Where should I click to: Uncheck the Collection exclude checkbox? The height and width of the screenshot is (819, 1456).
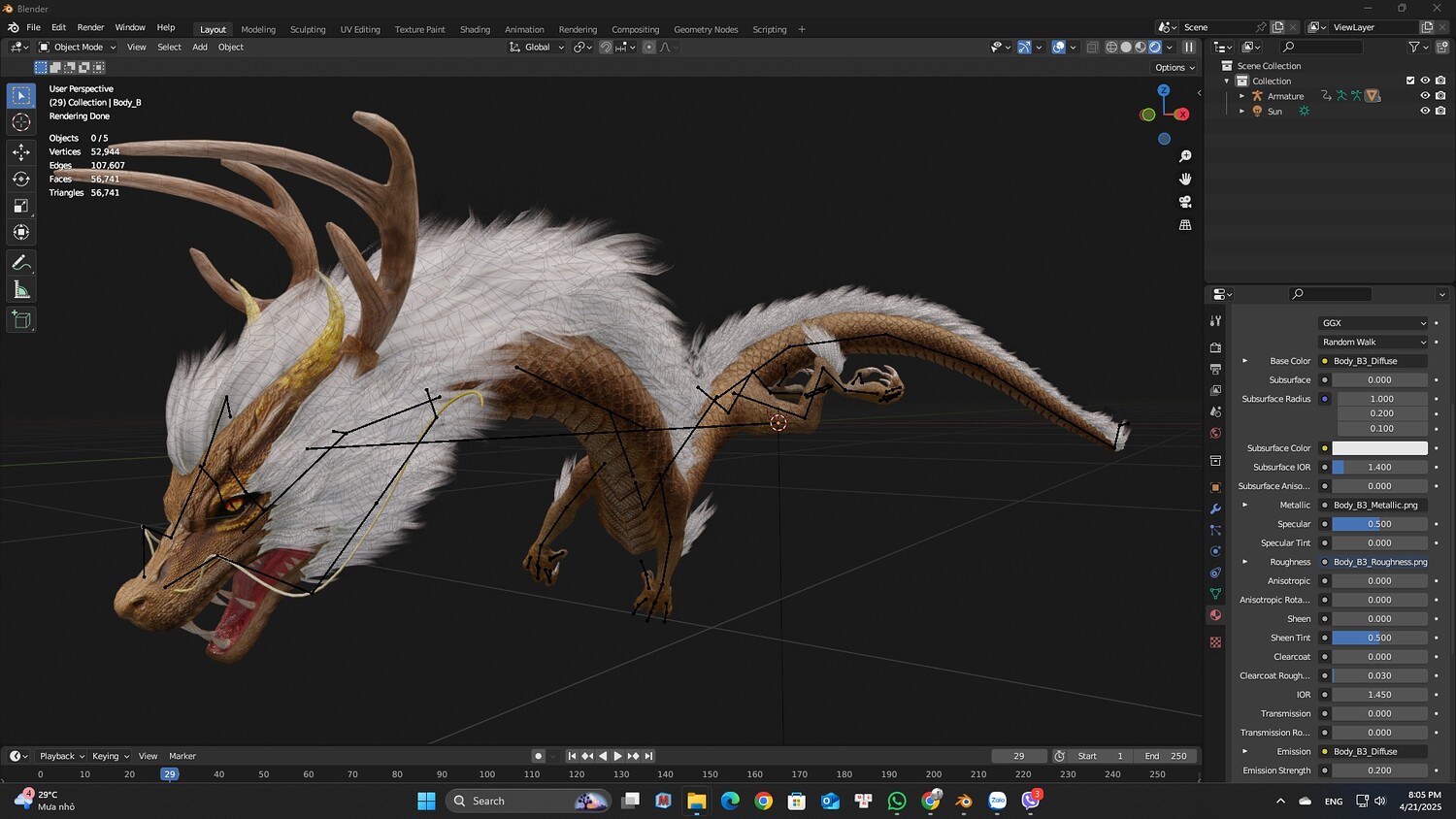click(x=1410, y=81)
